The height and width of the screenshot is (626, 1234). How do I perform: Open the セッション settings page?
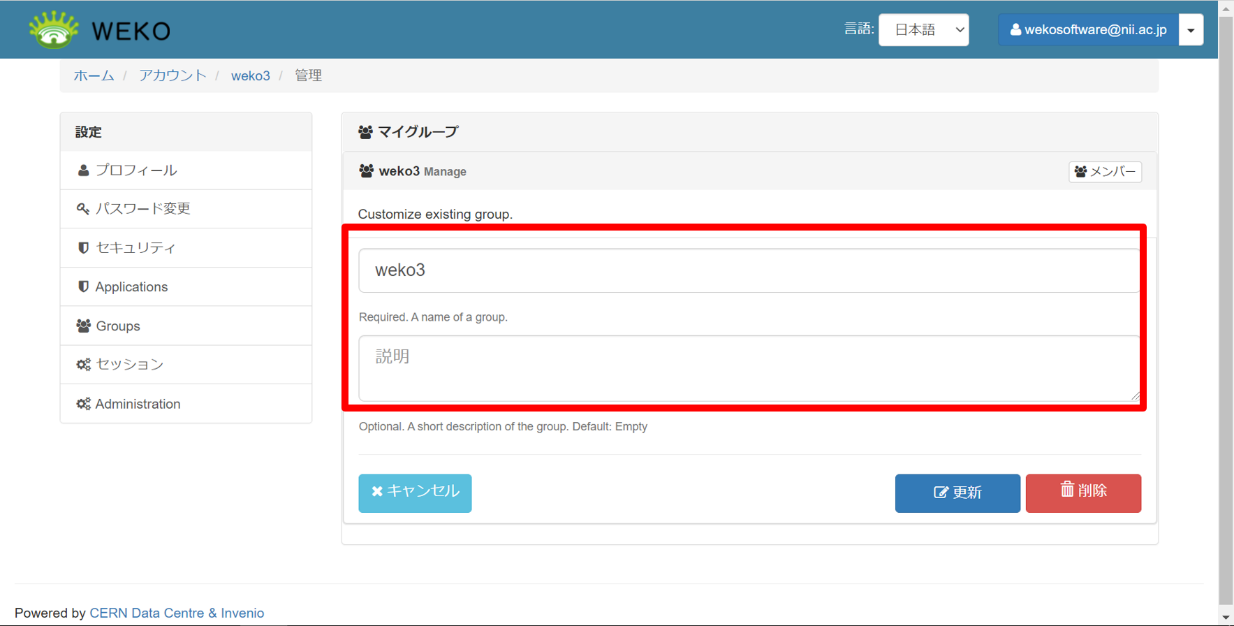click(129, 365)
